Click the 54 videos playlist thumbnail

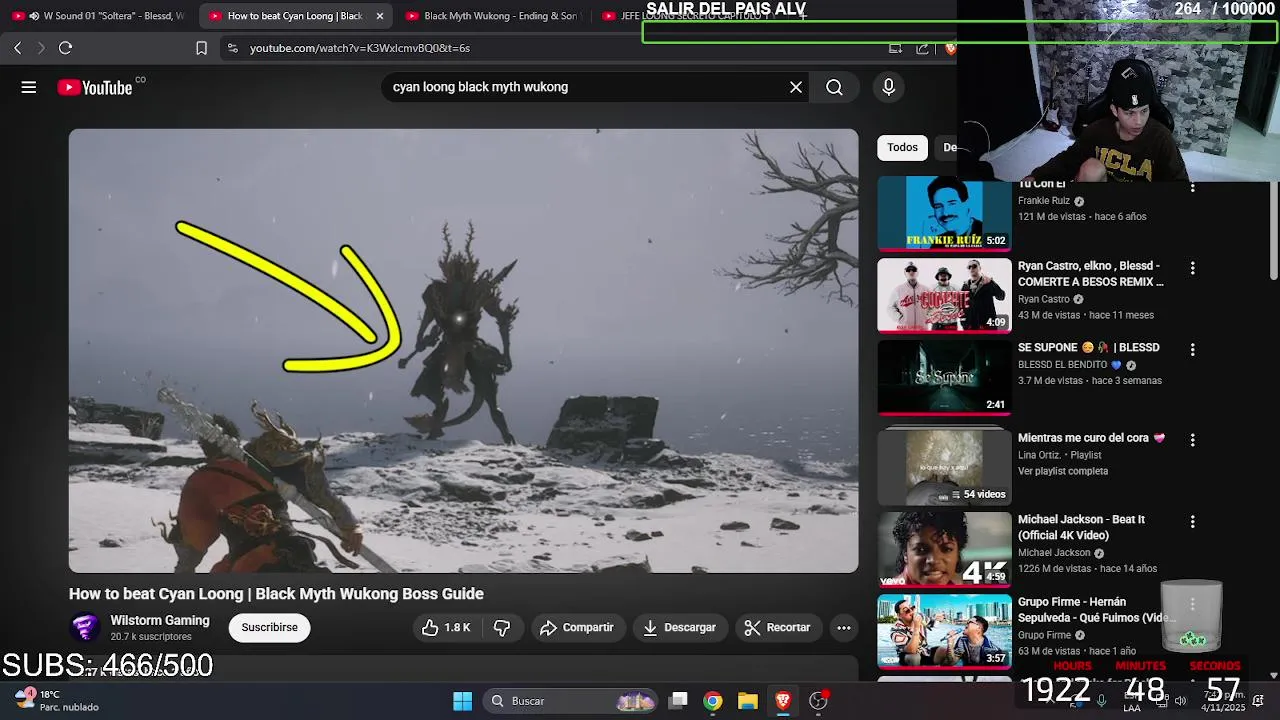tap(944, 467)
